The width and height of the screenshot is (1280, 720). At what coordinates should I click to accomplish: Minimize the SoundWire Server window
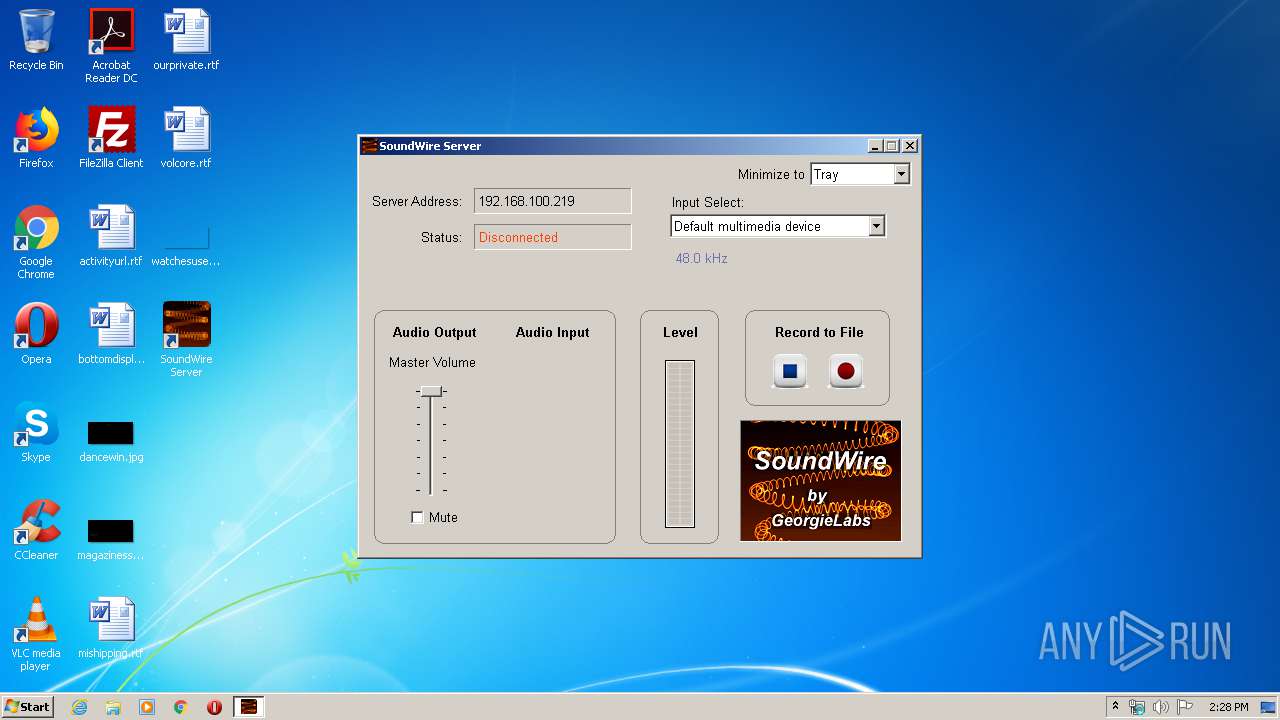876,146
